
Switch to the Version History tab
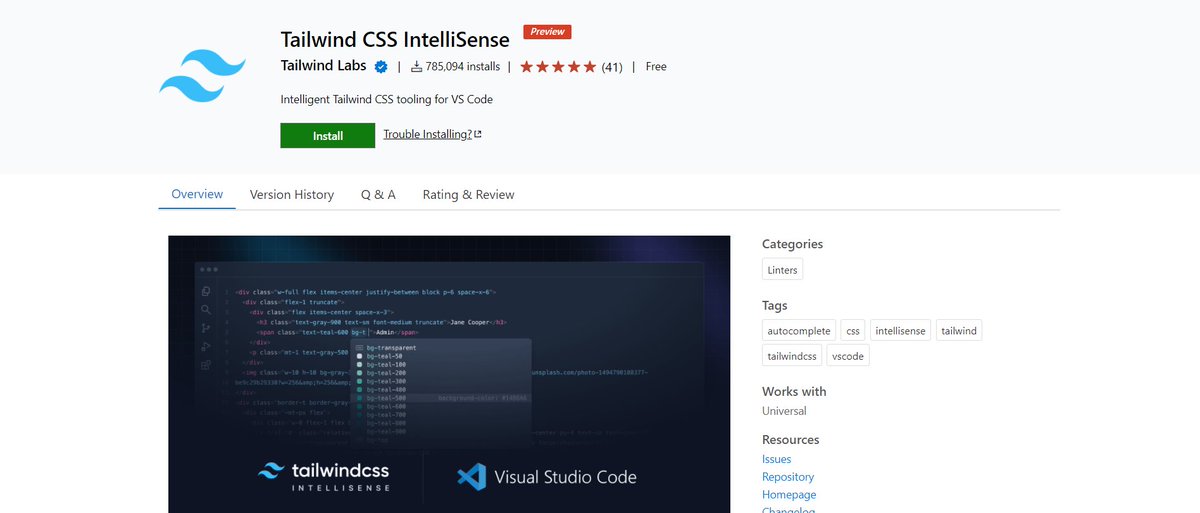[292, 195]
